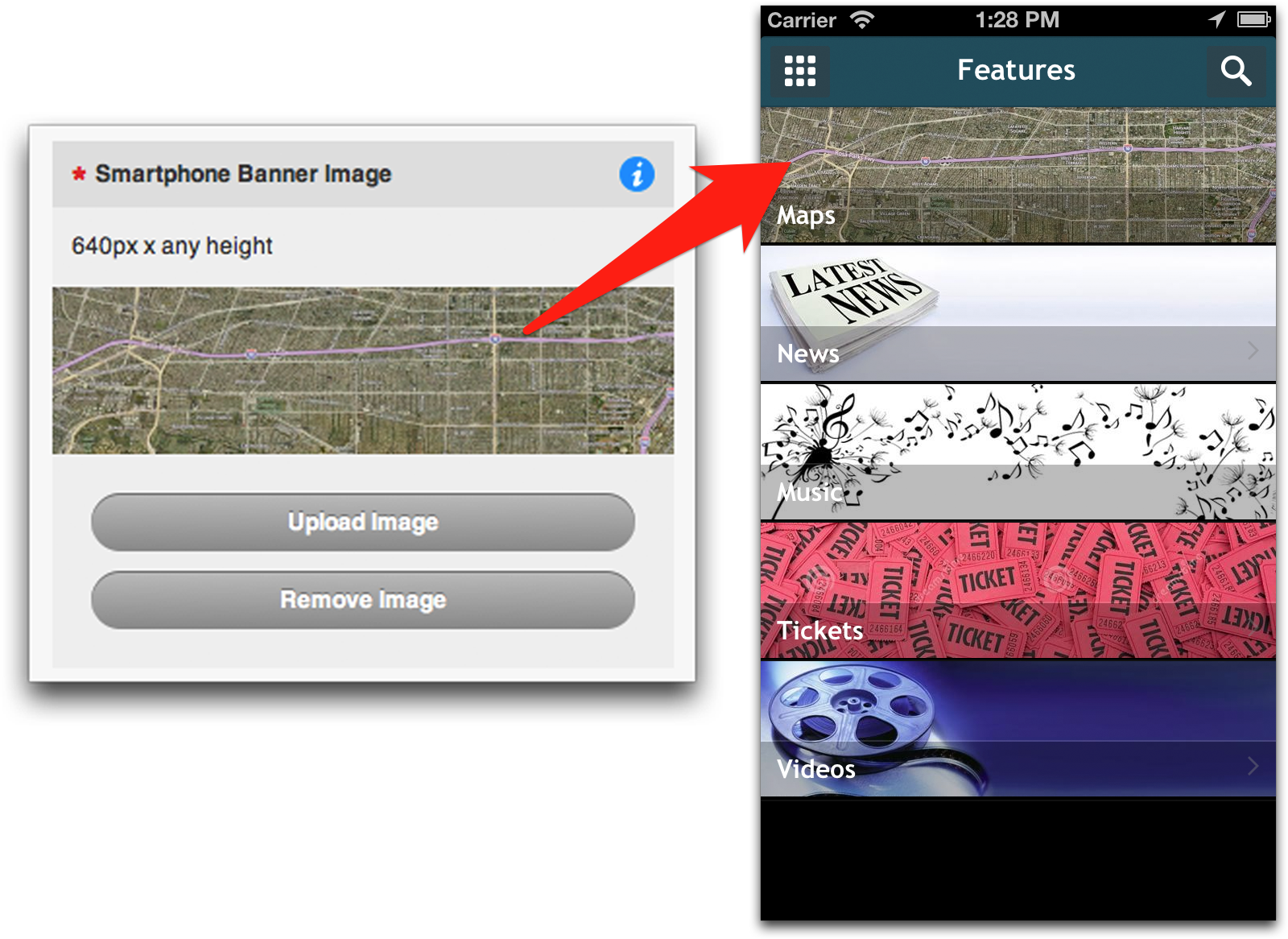Click the Features title in header
The image size is (1288, 939).
tap(1016, 71)
